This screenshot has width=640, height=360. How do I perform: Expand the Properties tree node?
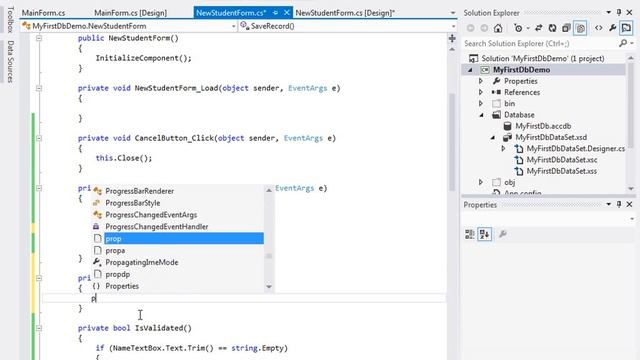pos(481,81)
